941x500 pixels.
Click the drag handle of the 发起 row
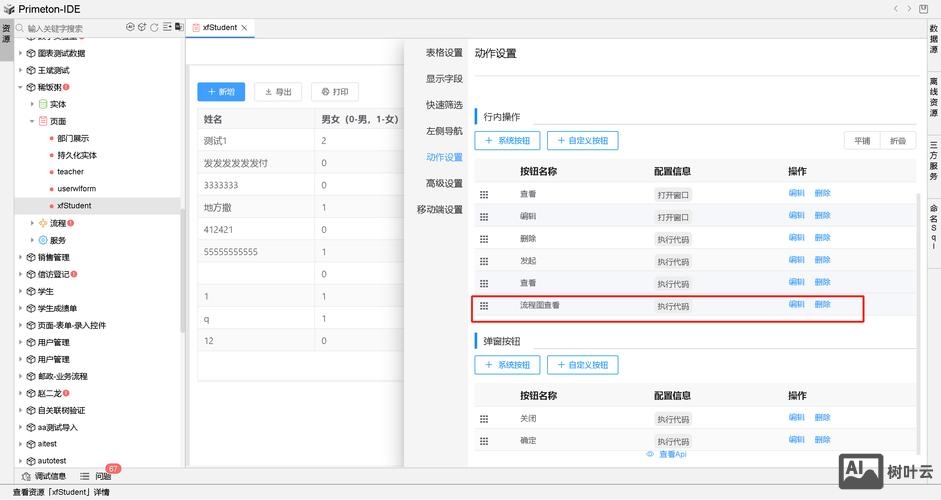(484, 261)
